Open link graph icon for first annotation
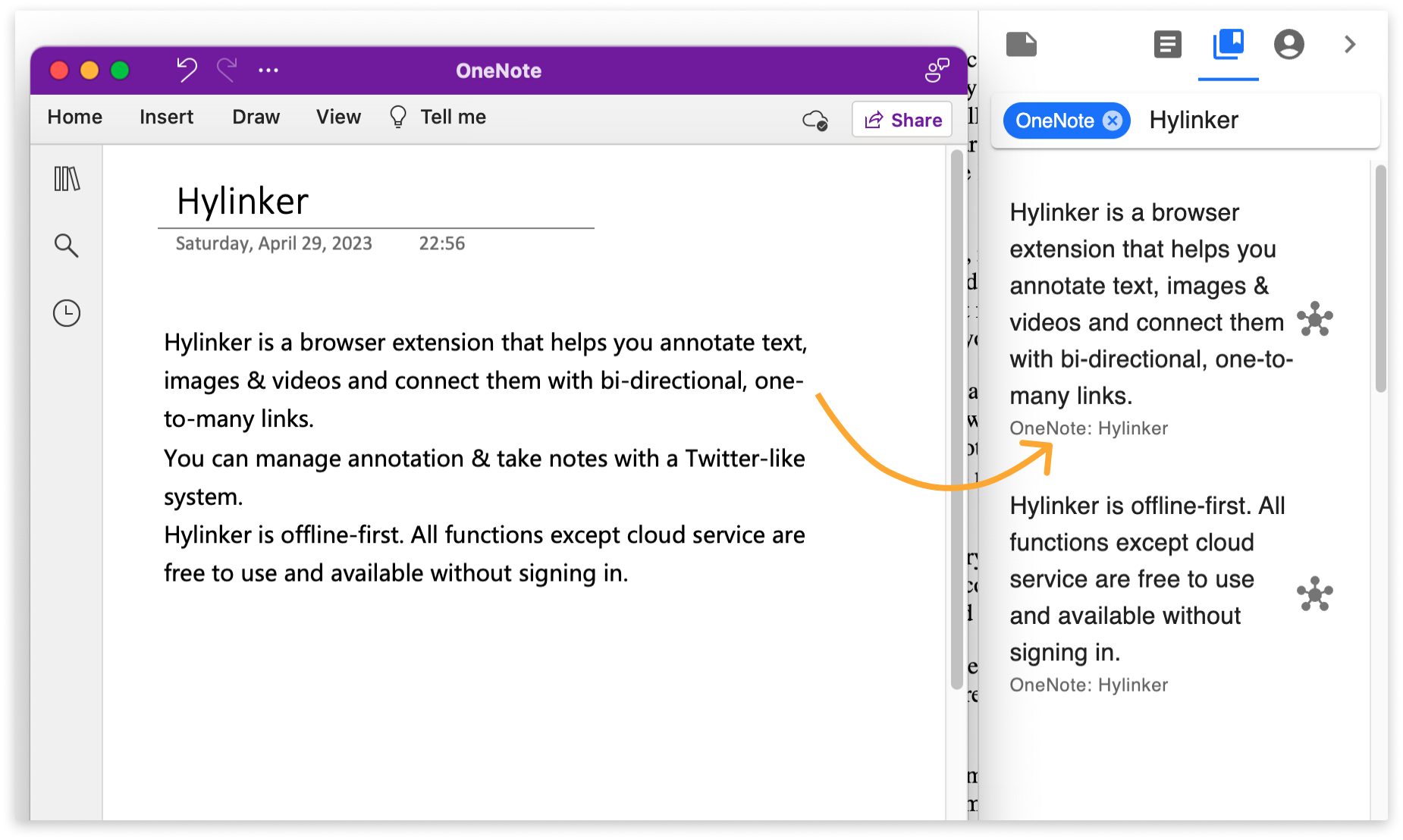The height and width of the screenshot is (840, 1403). (1315, 318)
